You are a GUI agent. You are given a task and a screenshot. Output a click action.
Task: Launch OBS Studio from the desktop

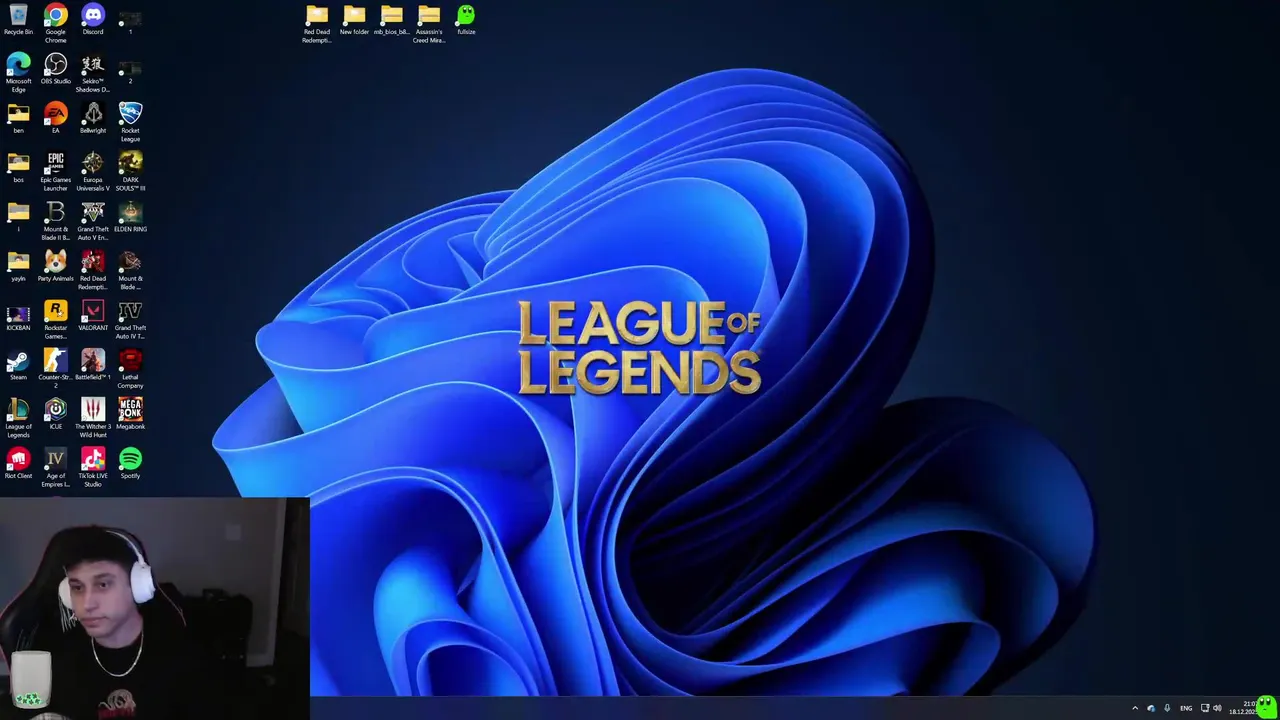click(55, 69)
